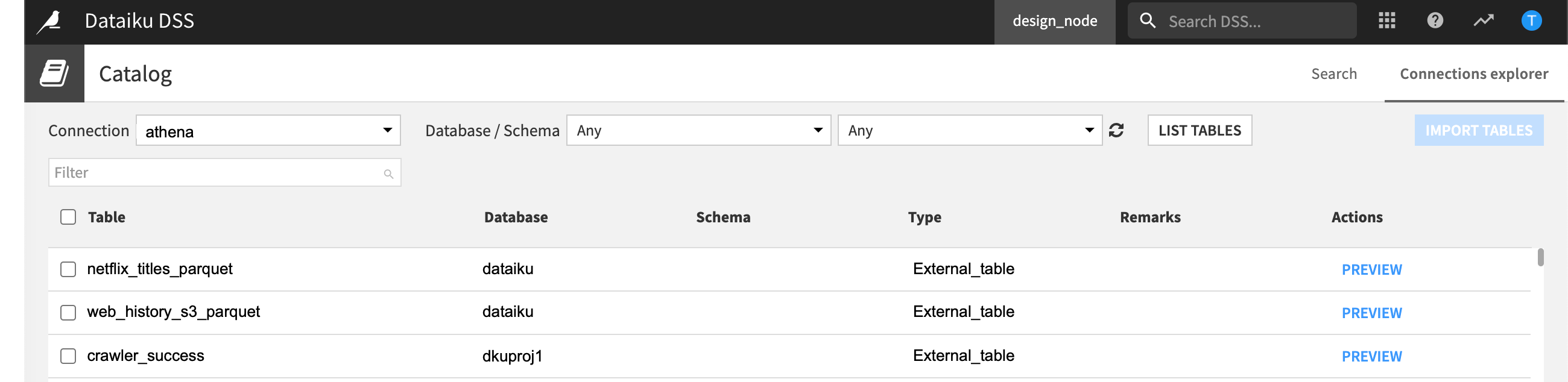Click the table Filter input field
Image resolution: width=1568 pixels, height=382 pixels.
224,173
